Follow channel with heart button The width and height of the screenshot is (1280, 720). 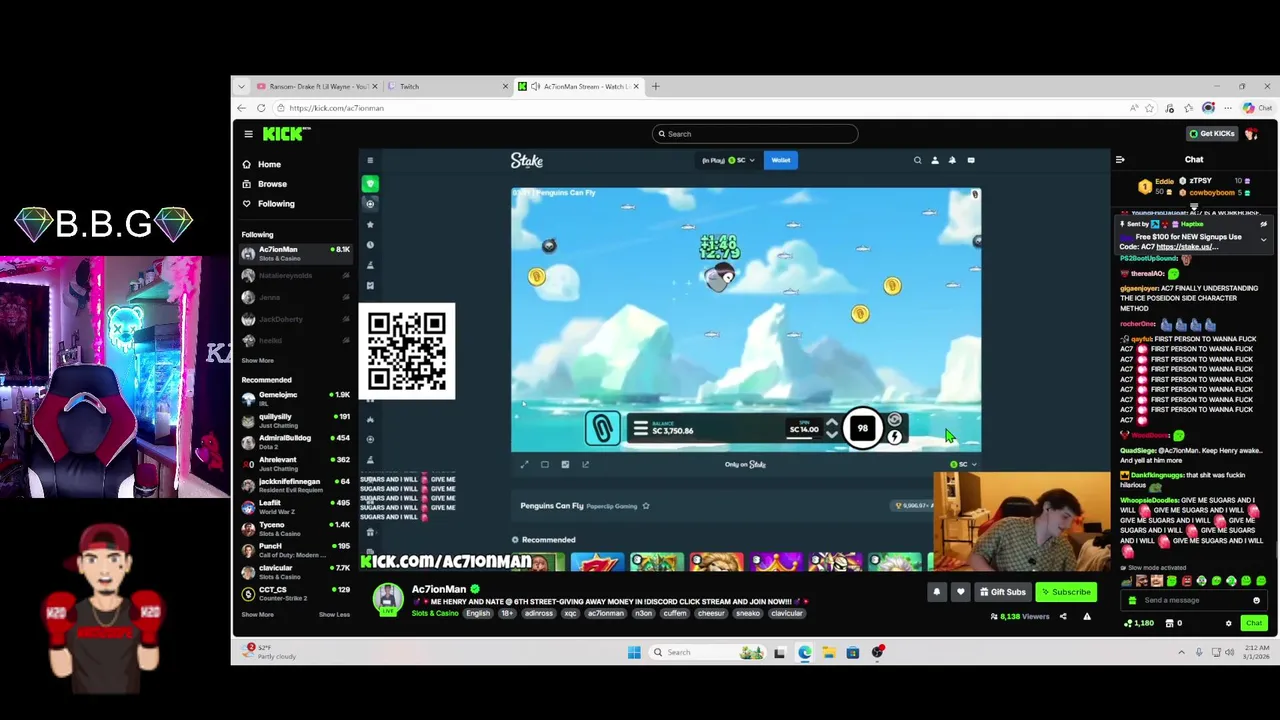pos(960,592)
